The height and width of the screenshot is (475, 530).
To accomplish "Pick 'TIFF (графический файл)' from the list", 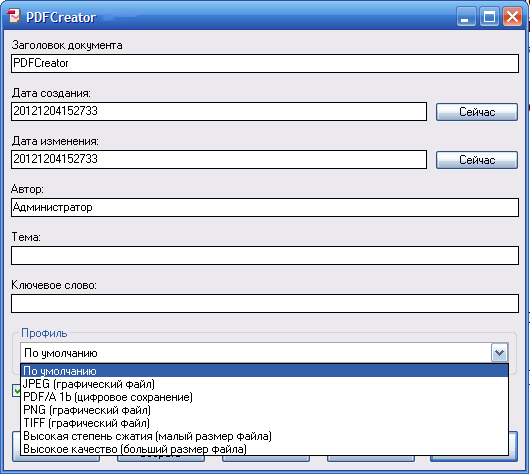I will point(264,423).
